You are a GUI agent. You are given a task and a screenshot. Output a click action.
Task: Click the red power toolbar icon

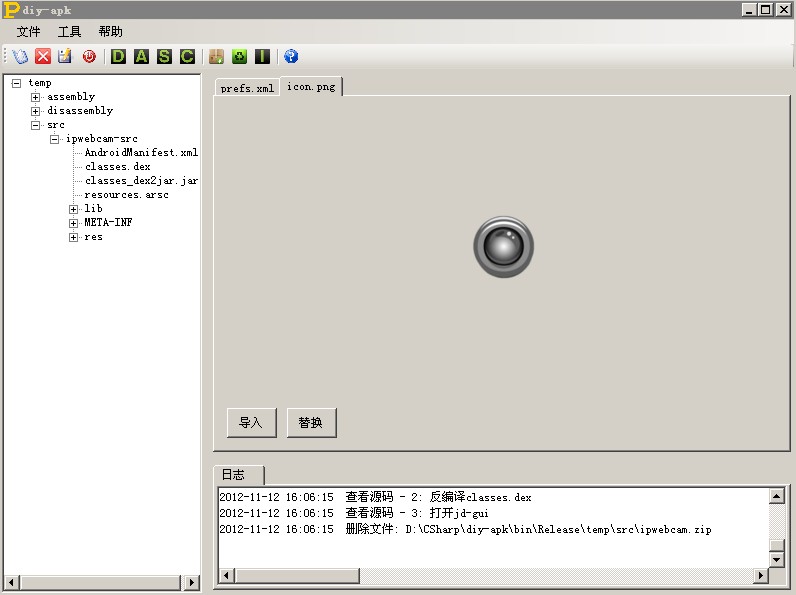[x=89, y=57]
